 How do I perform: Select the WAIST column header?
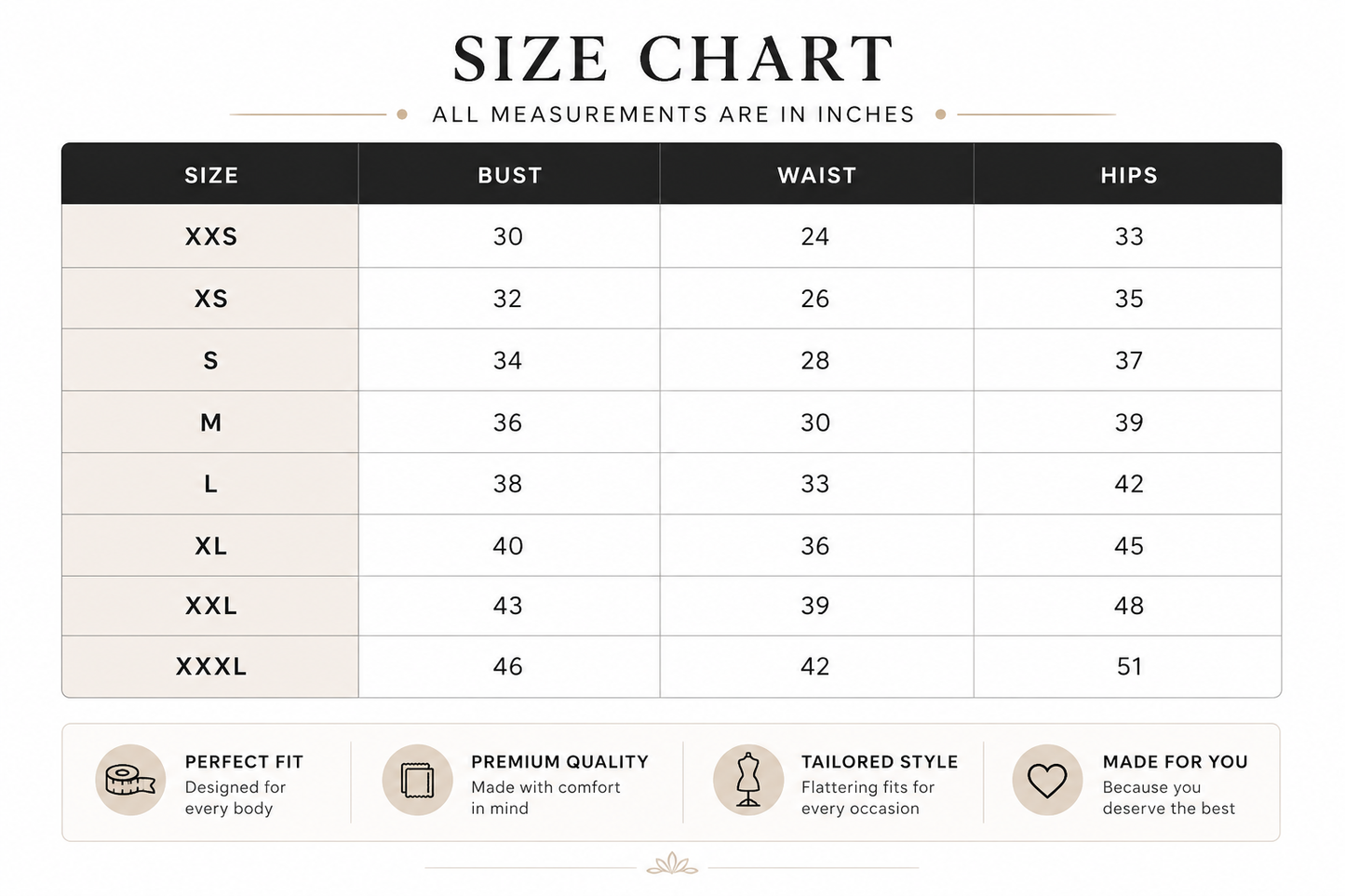816,175
